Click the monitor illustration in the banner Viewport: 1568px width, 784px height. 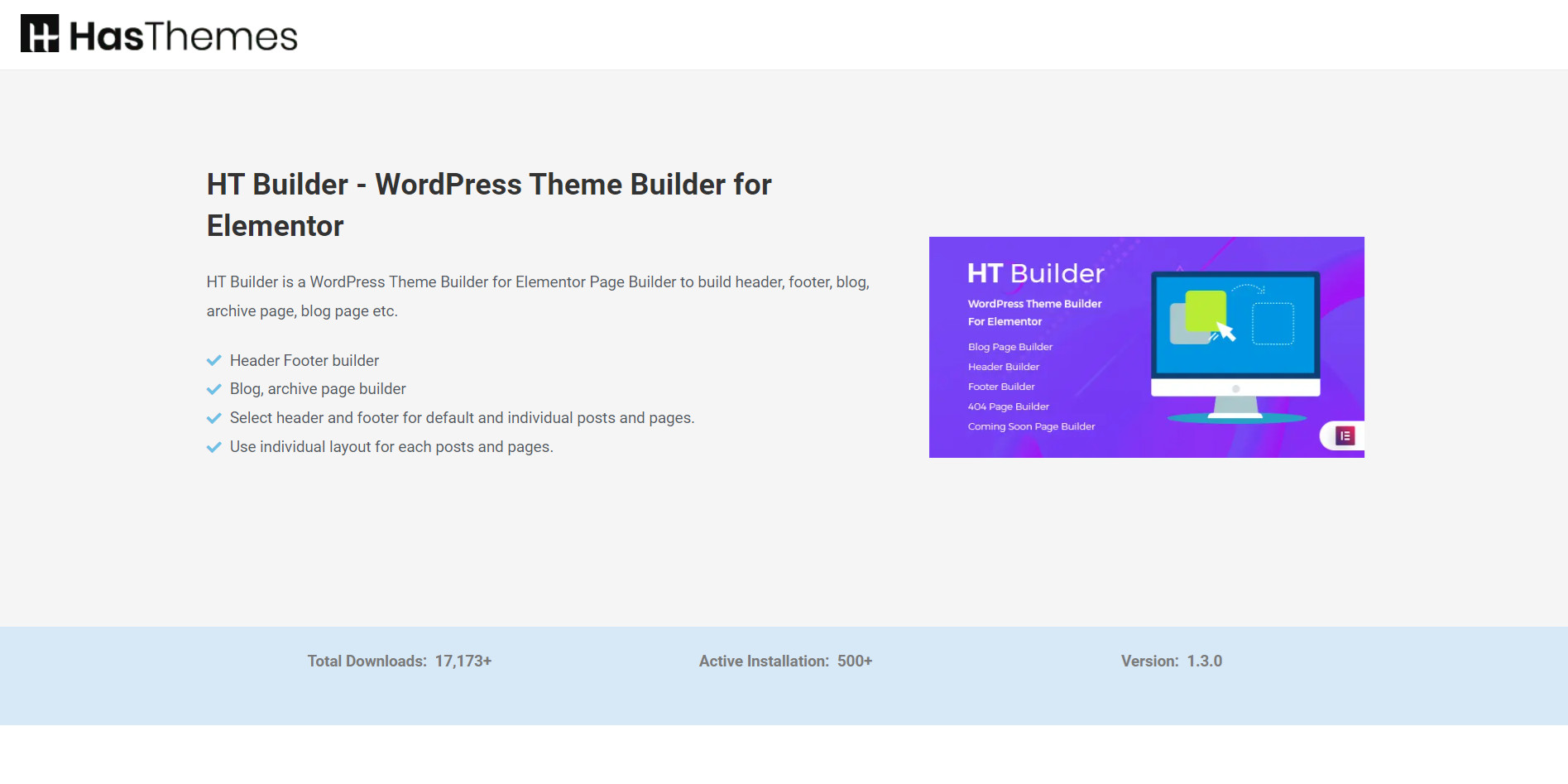1235,347
